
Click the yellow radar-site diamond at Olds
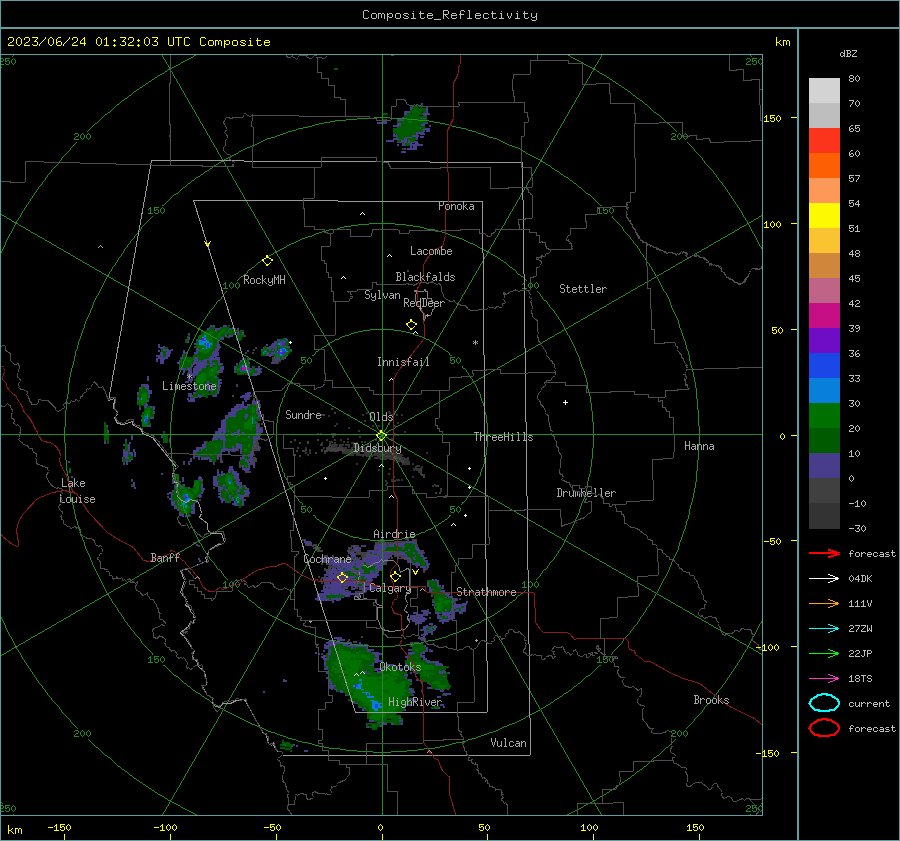[381, 436]
